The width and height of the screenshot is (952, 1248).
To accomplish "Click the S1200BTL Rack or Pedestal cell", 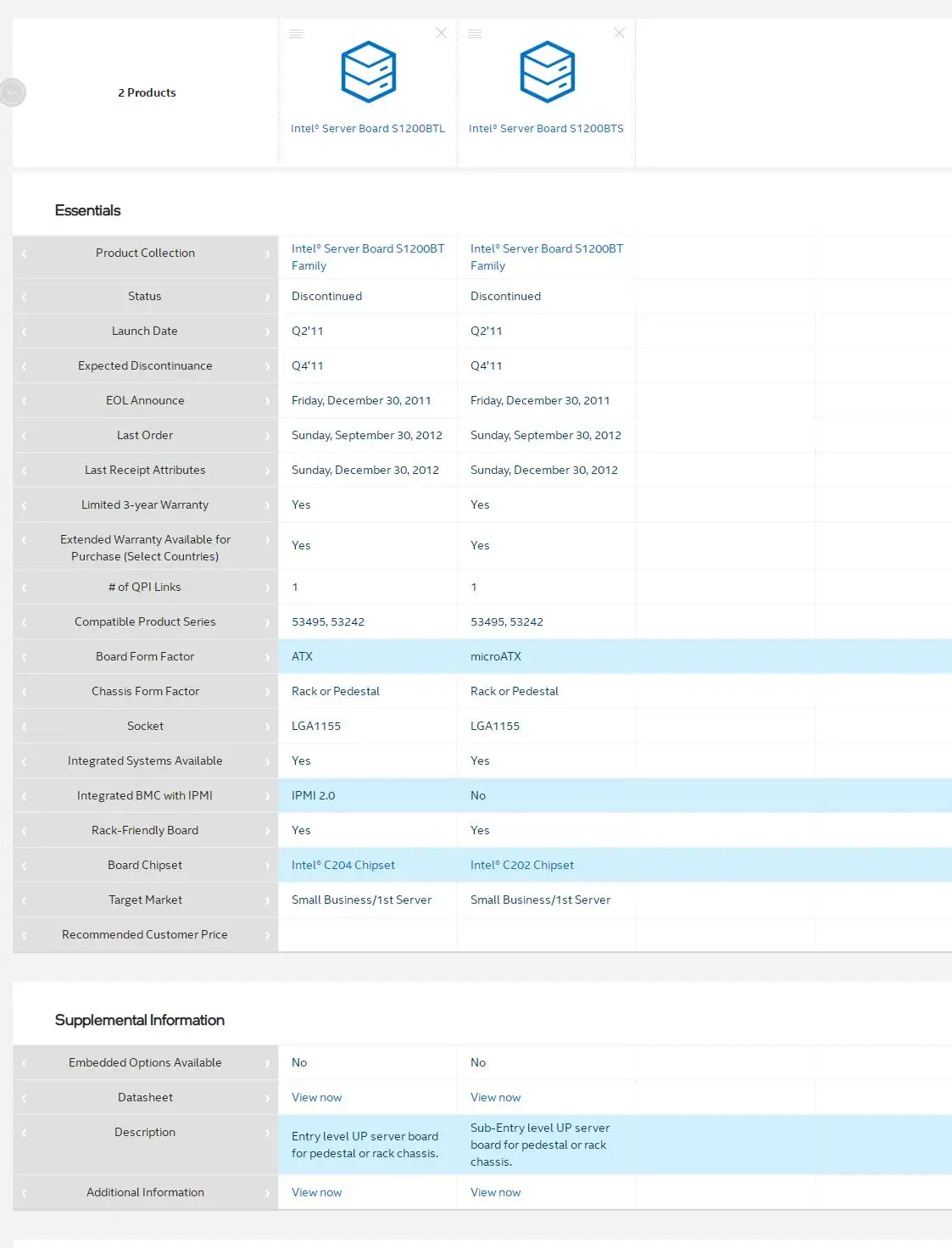I will (x=336, y=692).
